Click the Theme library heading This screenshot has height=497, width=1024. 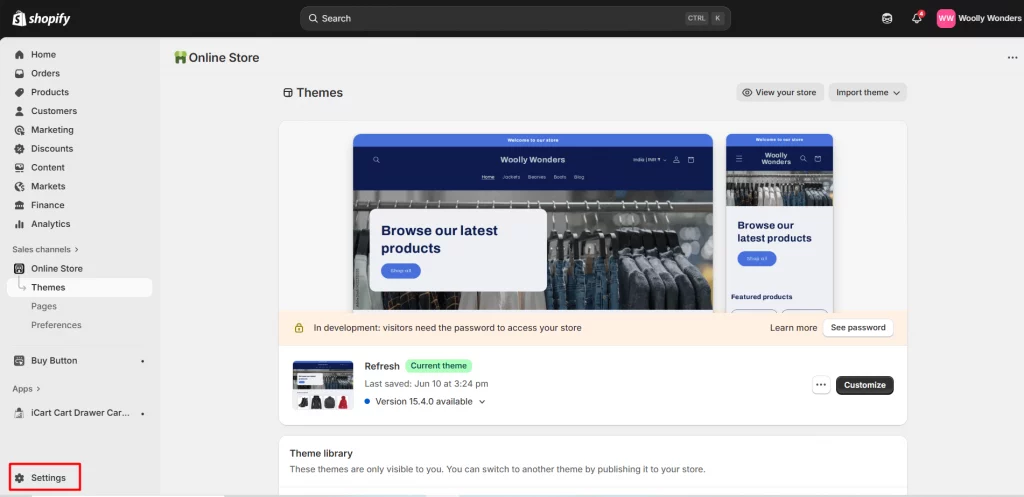click(321, 453)
